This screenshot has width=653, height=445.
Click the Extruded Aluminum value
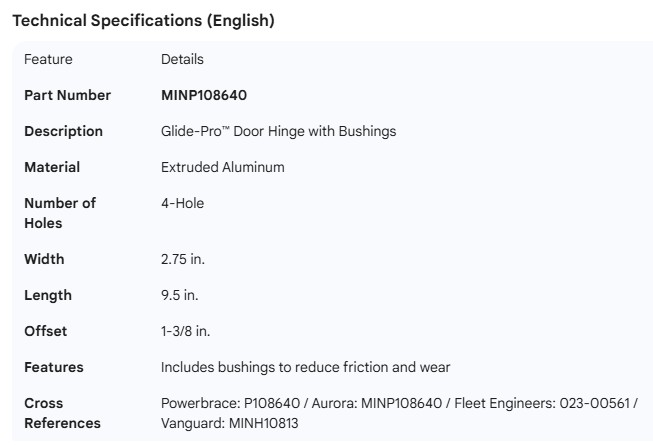point(222,167)
